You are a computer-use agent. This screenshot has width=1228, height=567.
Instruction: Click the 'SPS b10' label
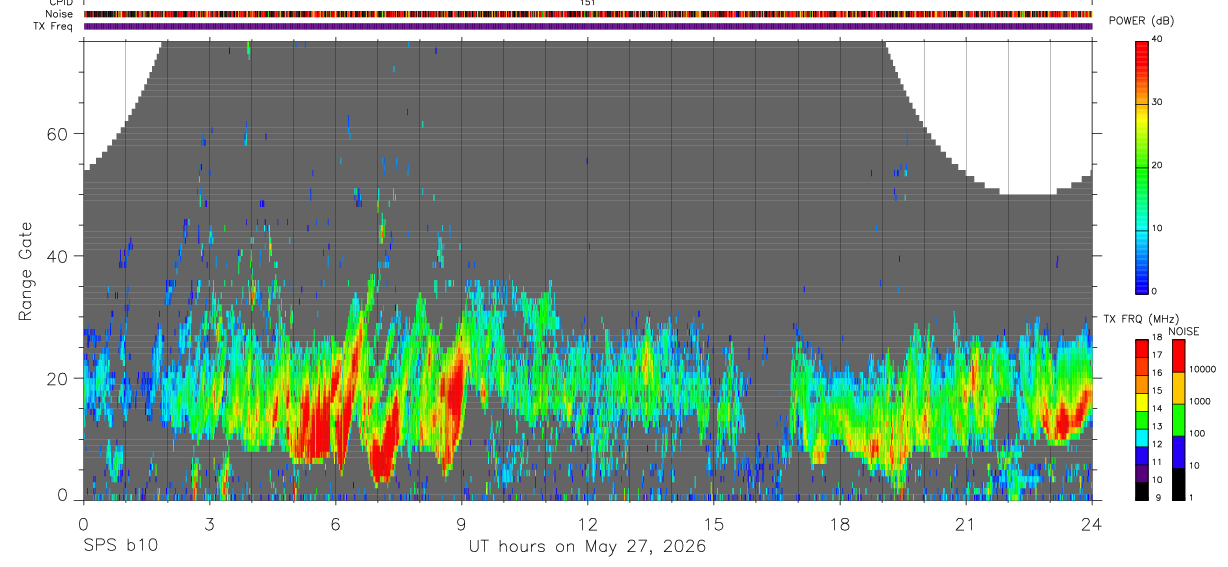118,546
